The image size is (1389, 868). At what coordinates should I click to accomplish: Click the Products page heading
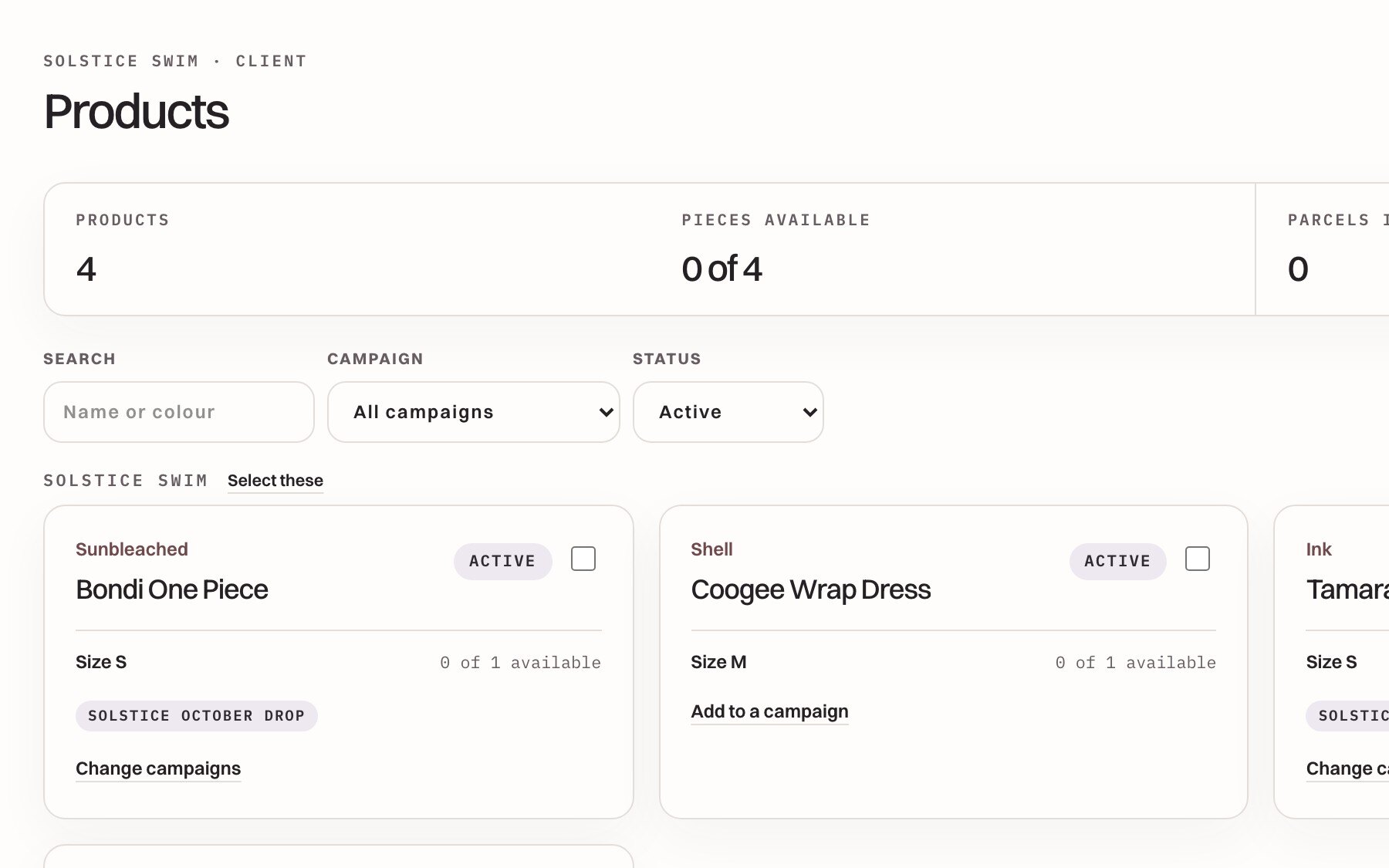[x=137, y=112]
